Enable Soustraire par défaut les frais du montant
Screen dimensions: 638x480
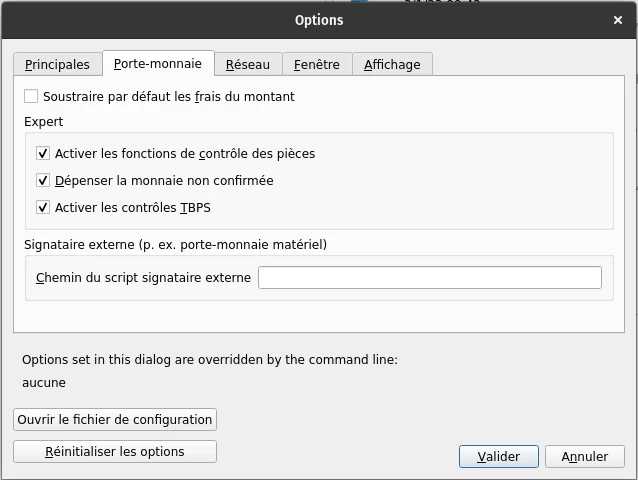pos(31,97)
